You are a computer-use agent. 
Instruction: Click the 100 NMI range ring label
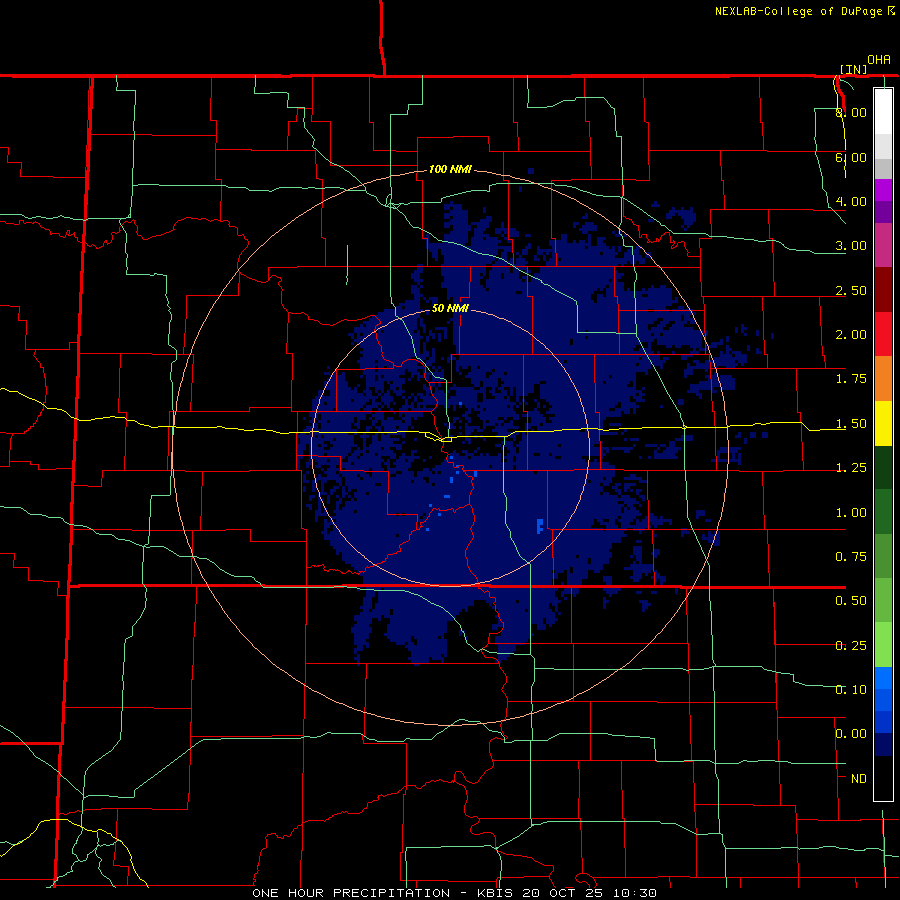450,169
